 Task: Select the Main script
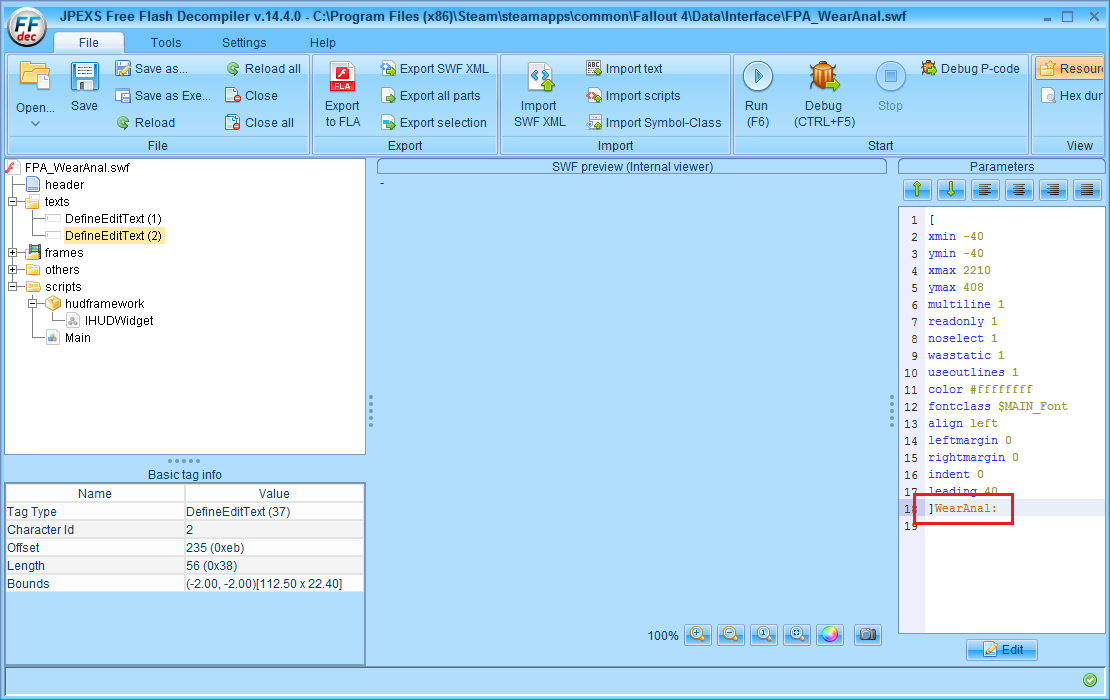coord(78,338)
